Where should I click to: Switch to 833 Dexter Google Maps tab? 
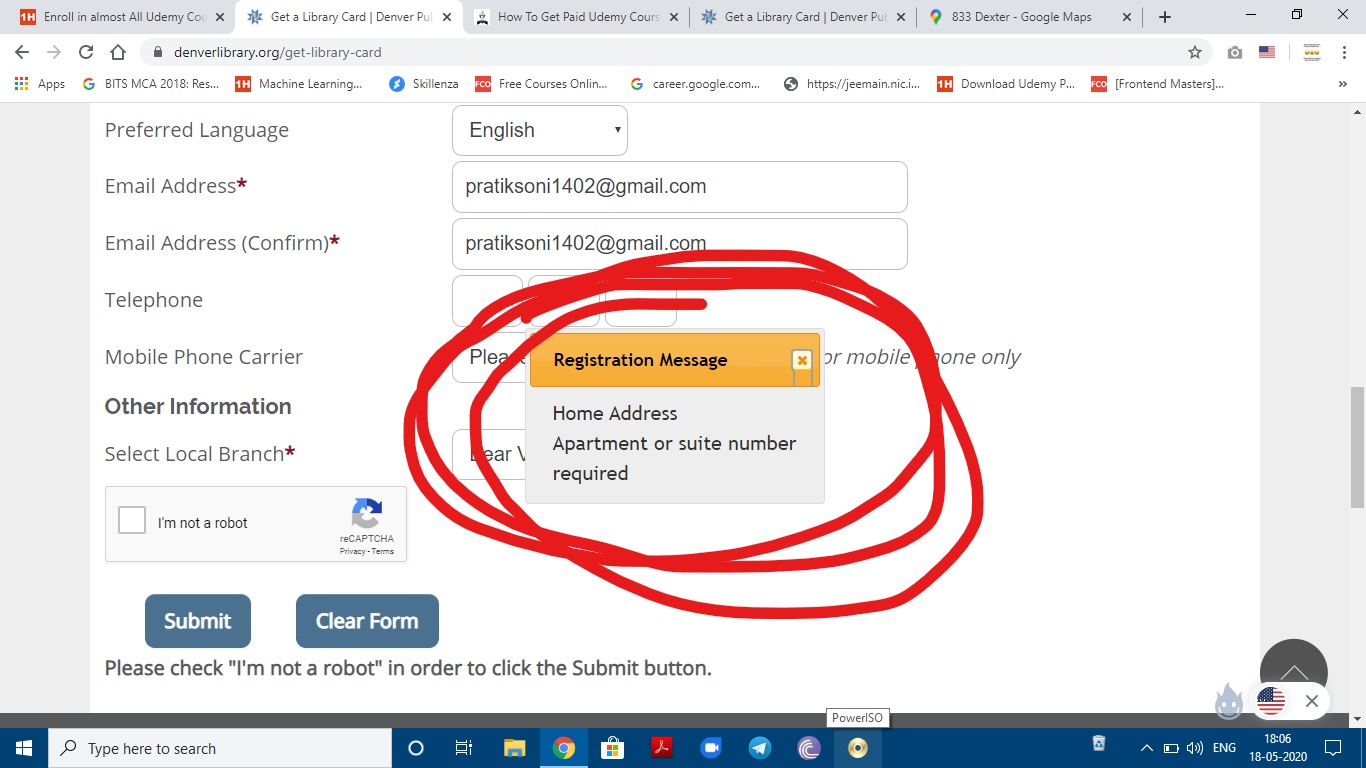(x=1020, y=17)
